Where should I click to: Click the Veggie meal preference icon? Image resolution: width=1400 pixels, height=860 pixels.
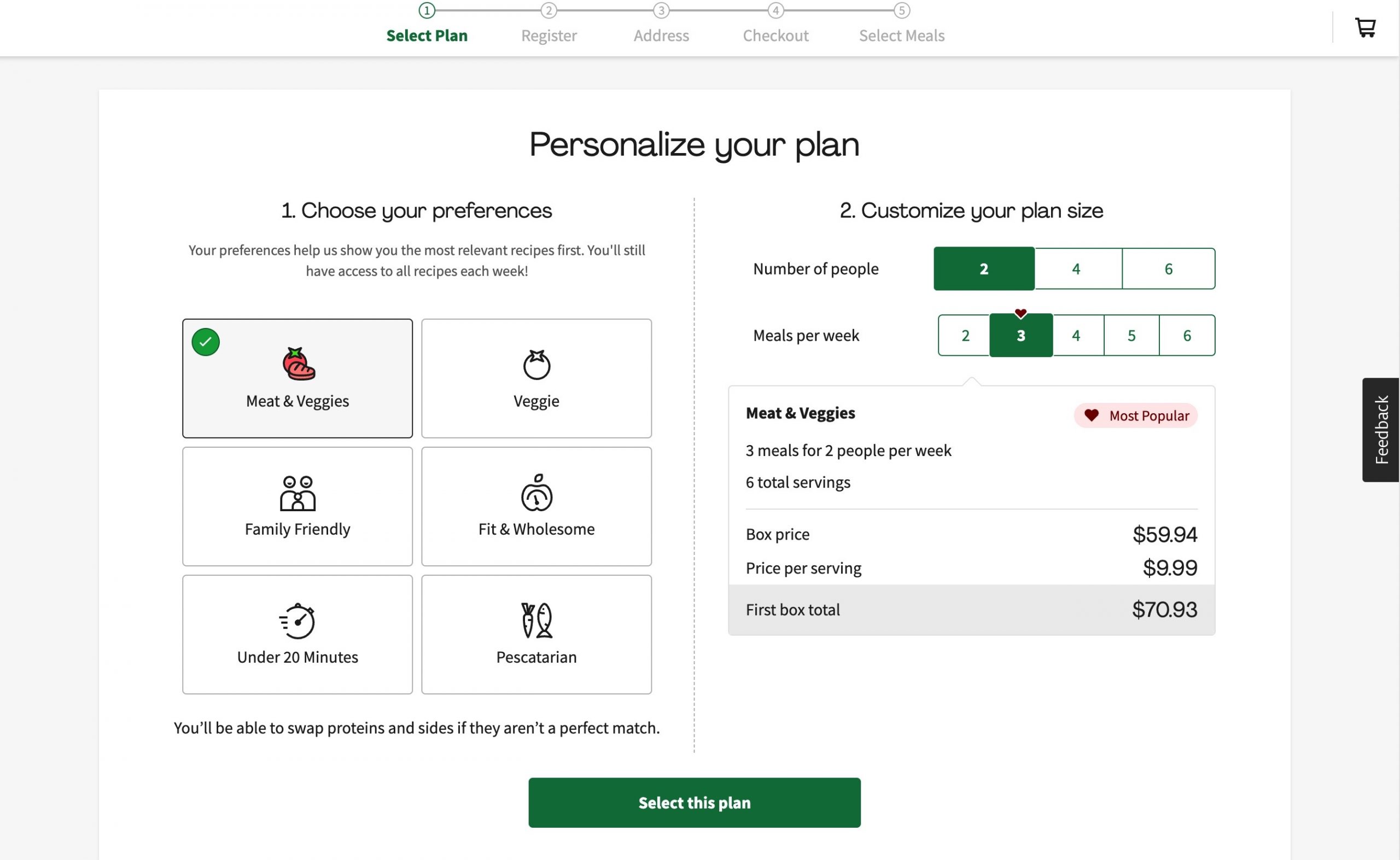pyautogui.click(x=535, y=365)
